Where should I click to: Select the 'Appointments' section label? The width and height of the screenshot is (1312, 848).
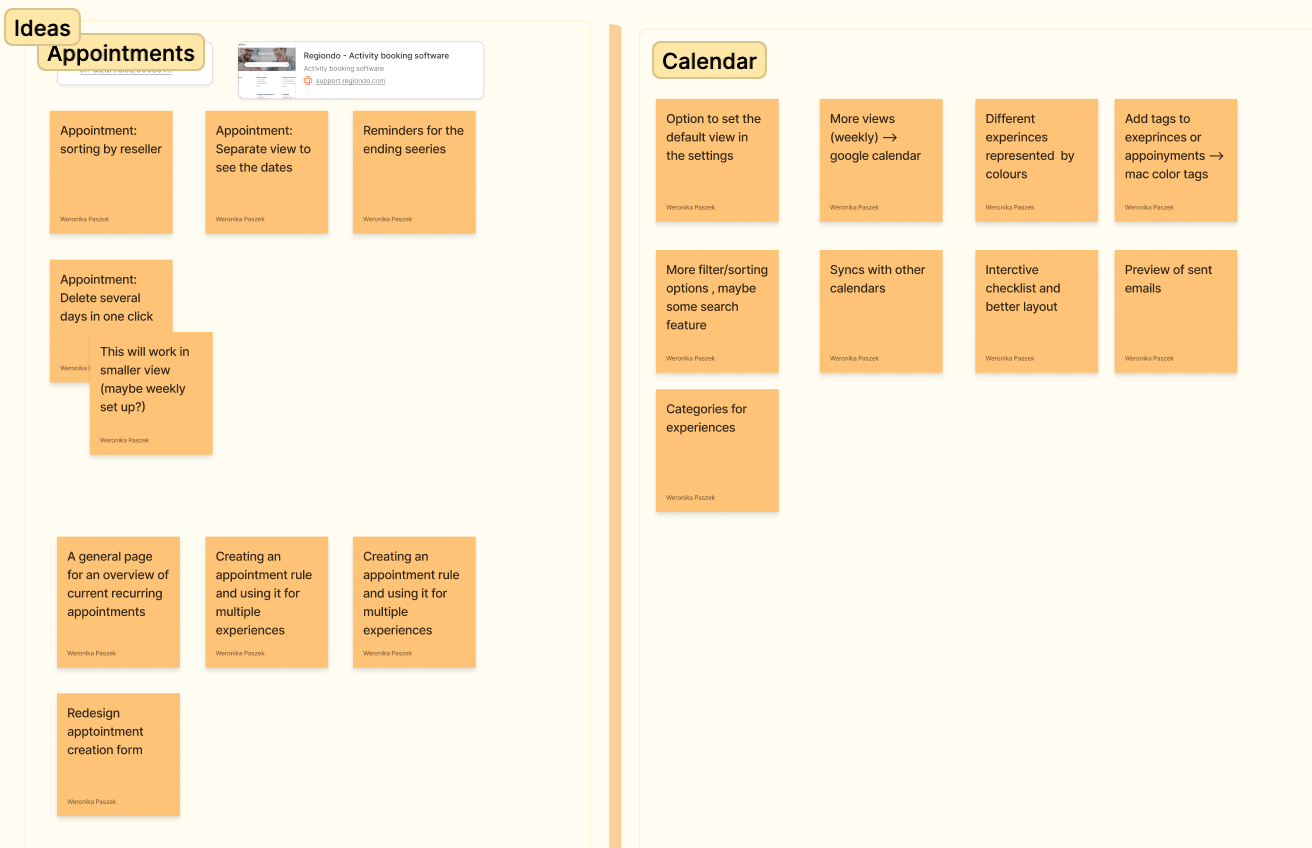(x=121, y=53)
